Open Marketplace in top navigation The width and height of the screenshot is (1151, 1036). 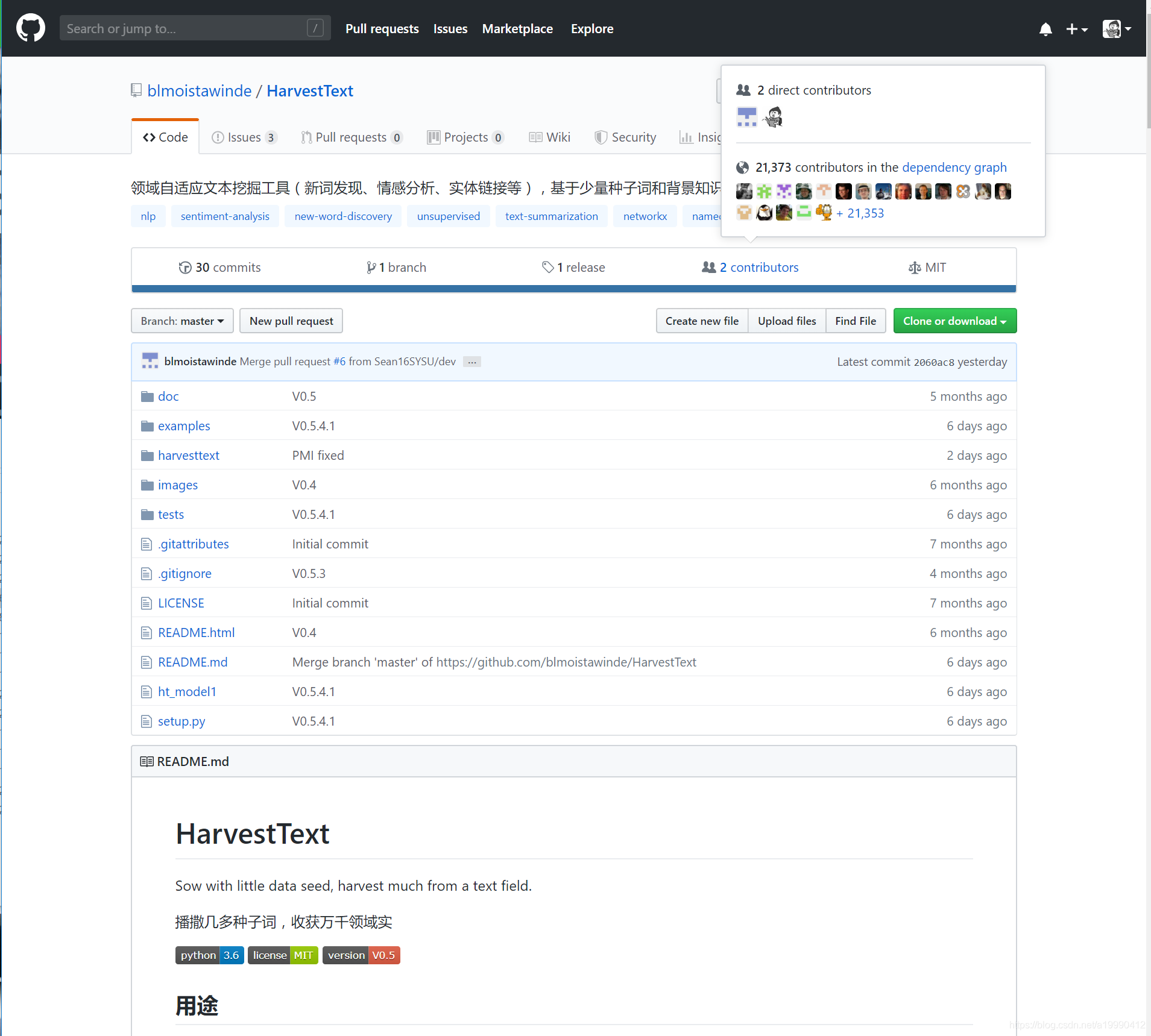tap(517, 28)
